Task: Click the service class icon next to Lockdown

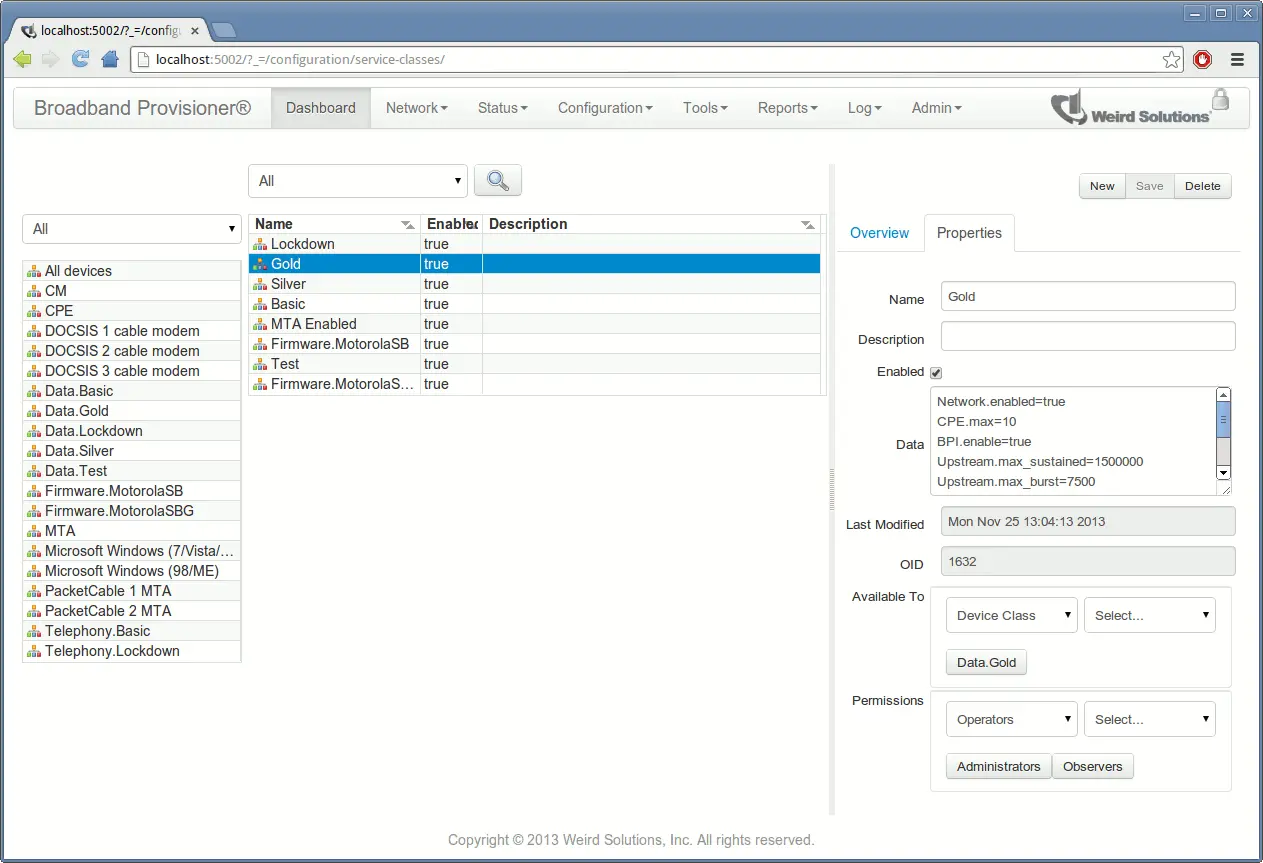Action: (260, 243)
